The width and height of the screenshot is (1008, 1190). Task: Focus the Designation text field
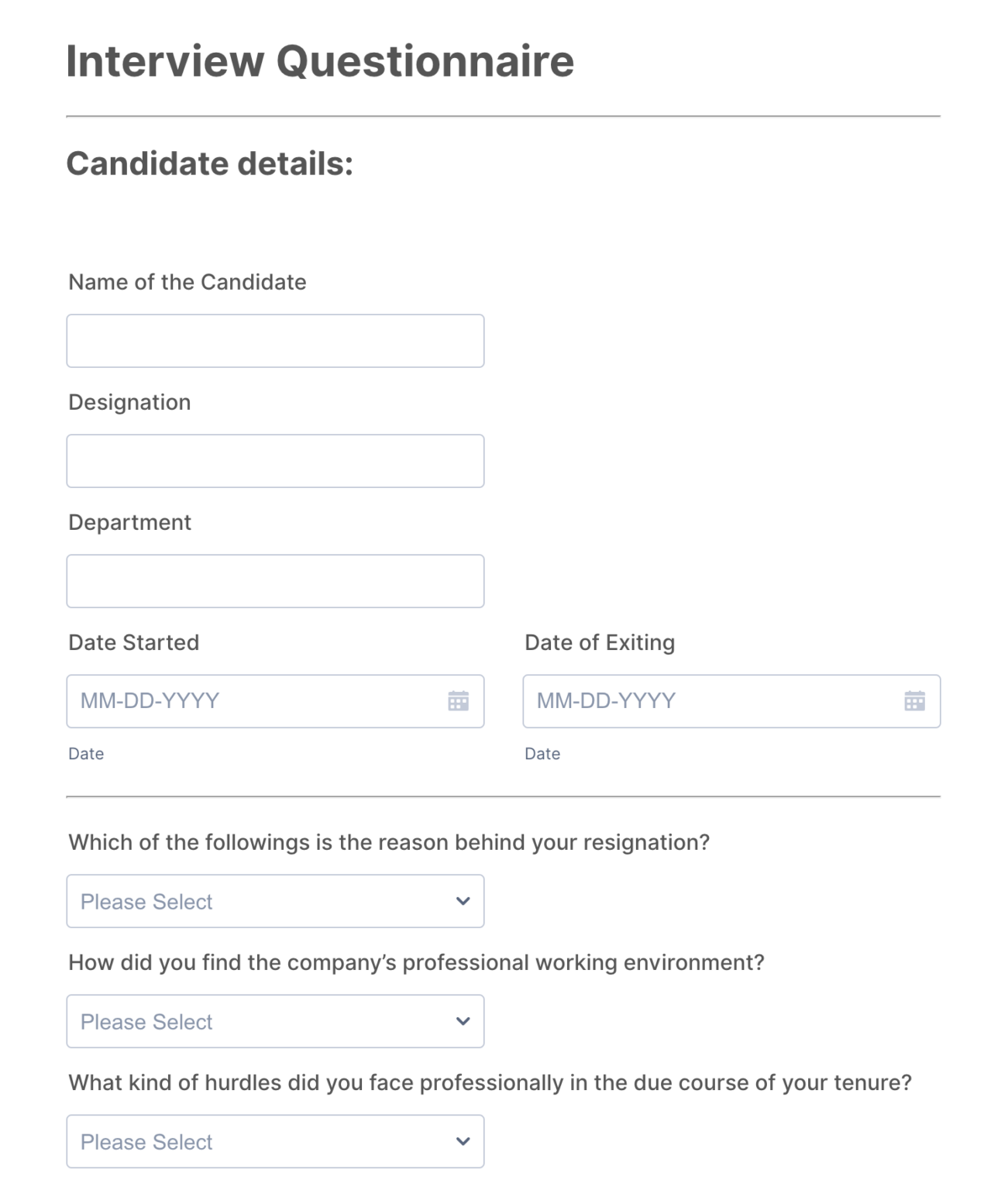(x=275, y=460)
